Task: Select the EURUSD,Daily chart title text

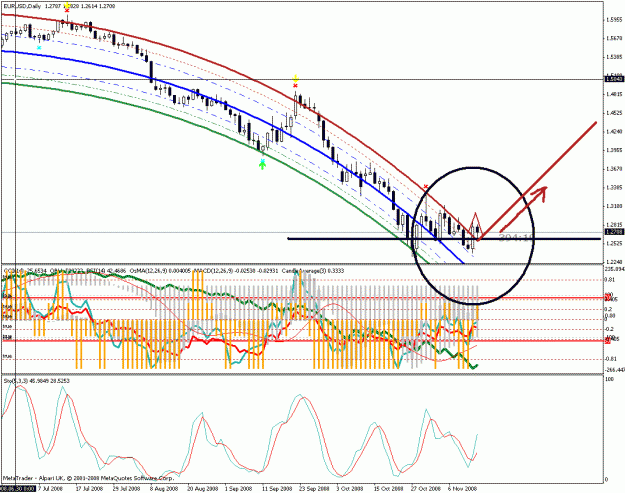Action: [x=22, y=6]
